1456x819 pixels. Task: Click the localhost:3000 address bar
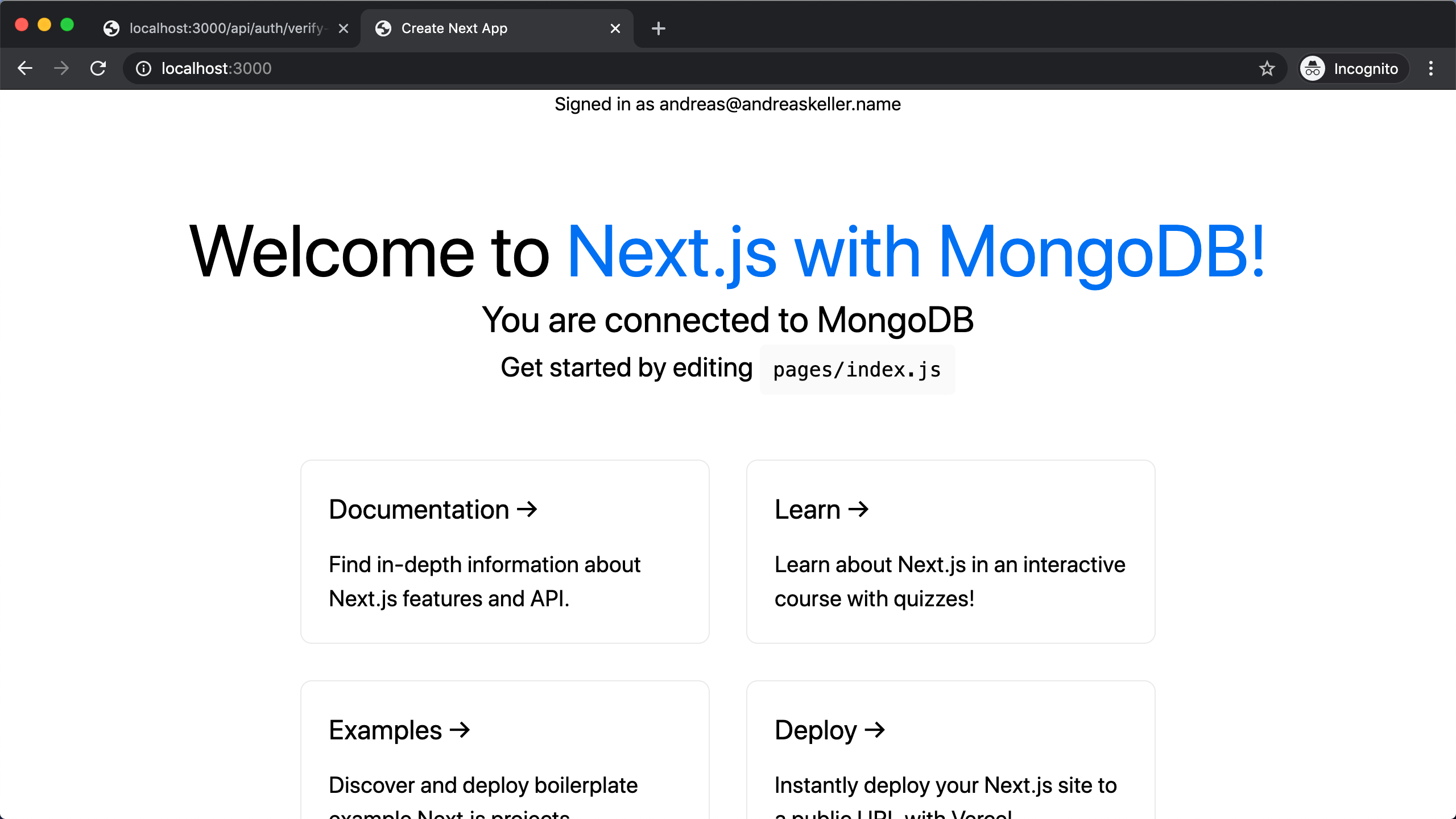point(705,68)
